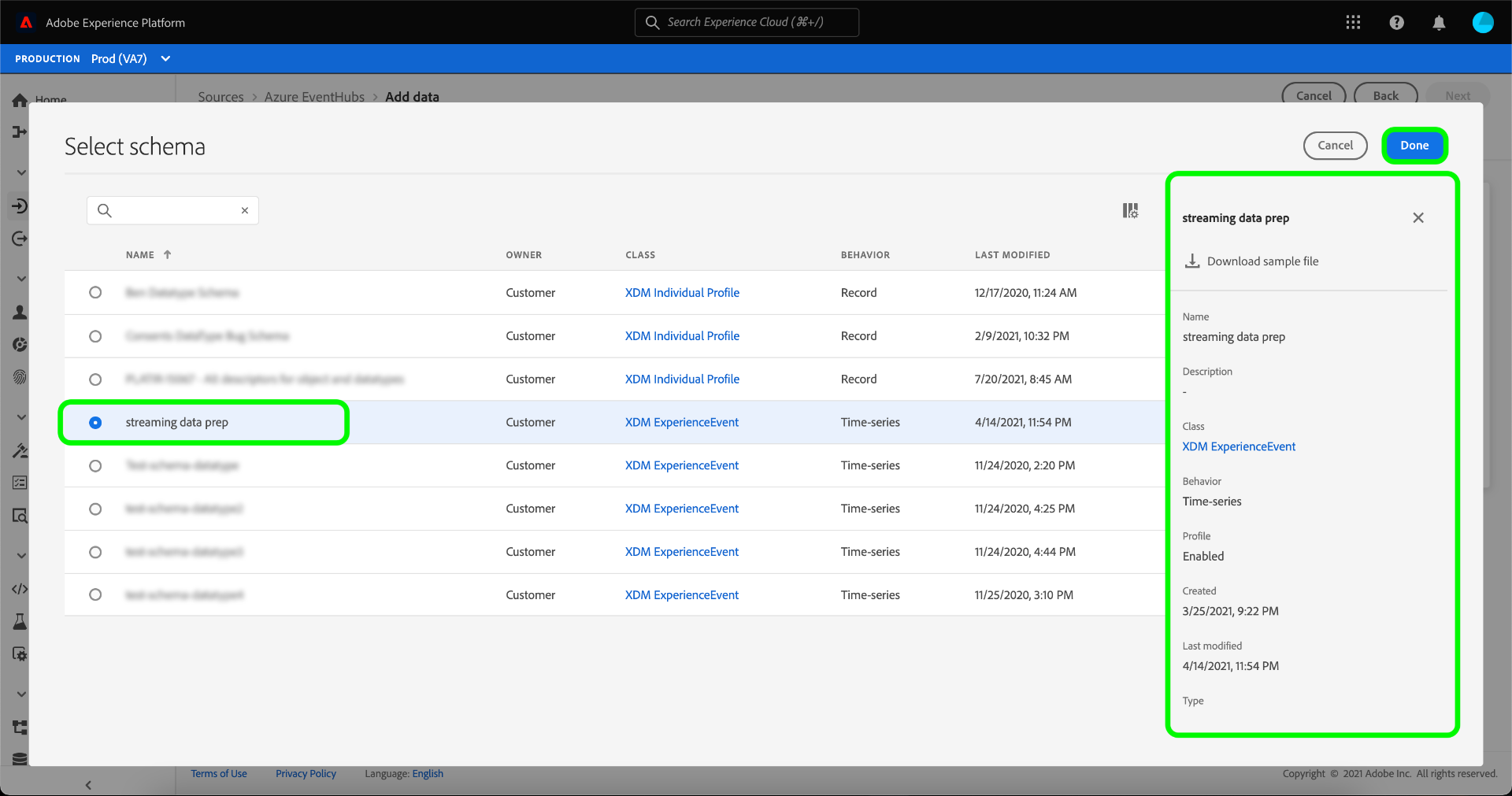
Task: Click the user profile avatar
Action: pyautogui.click(x=1482, y=23)
